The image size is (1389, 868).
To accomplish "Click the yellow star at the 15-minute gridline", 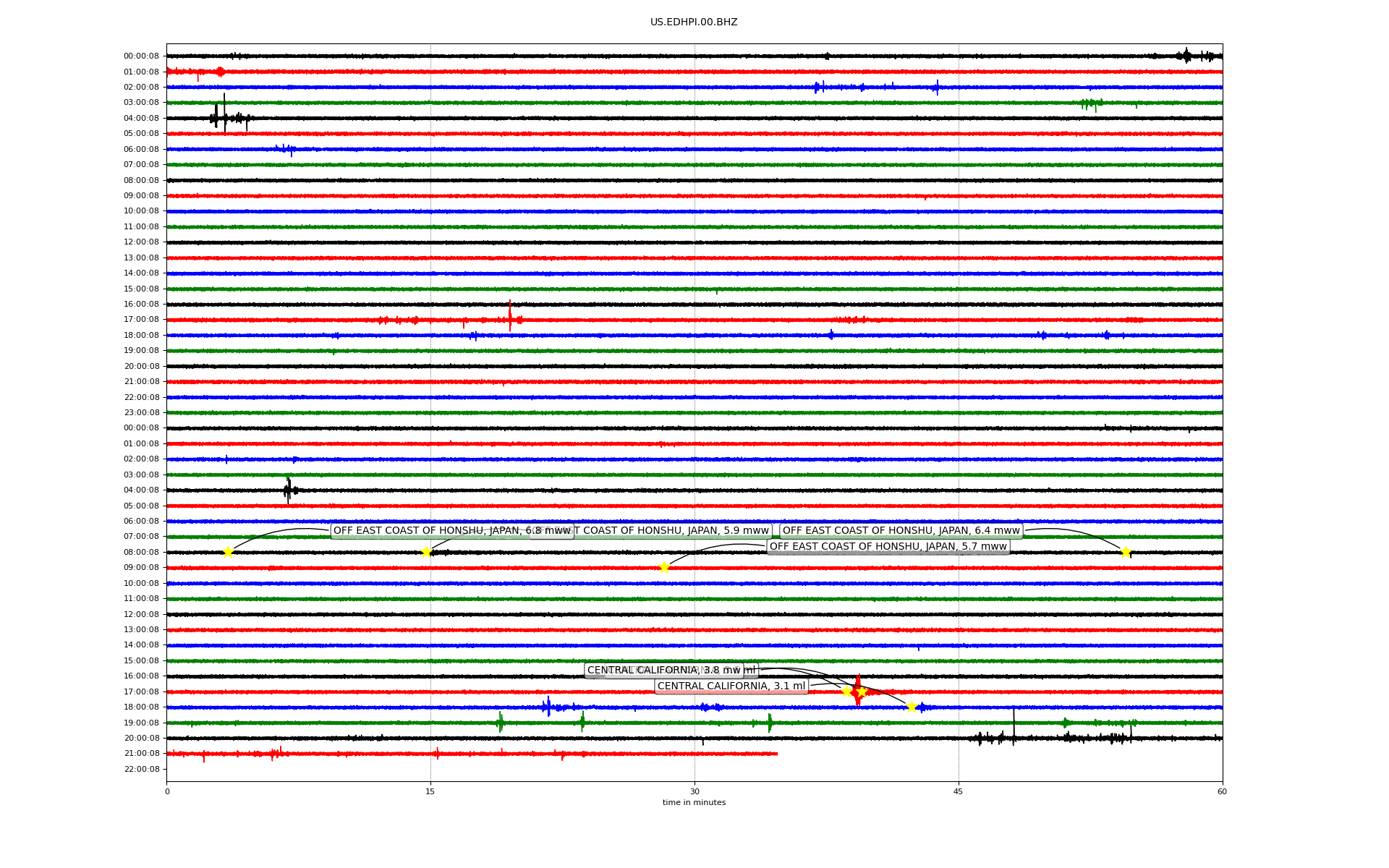I will (x=426, y=553).
